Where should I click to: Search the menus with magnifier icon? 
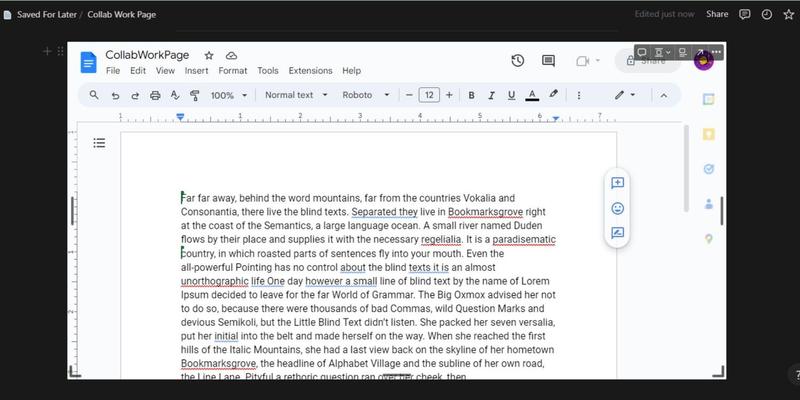coord(94,95)
